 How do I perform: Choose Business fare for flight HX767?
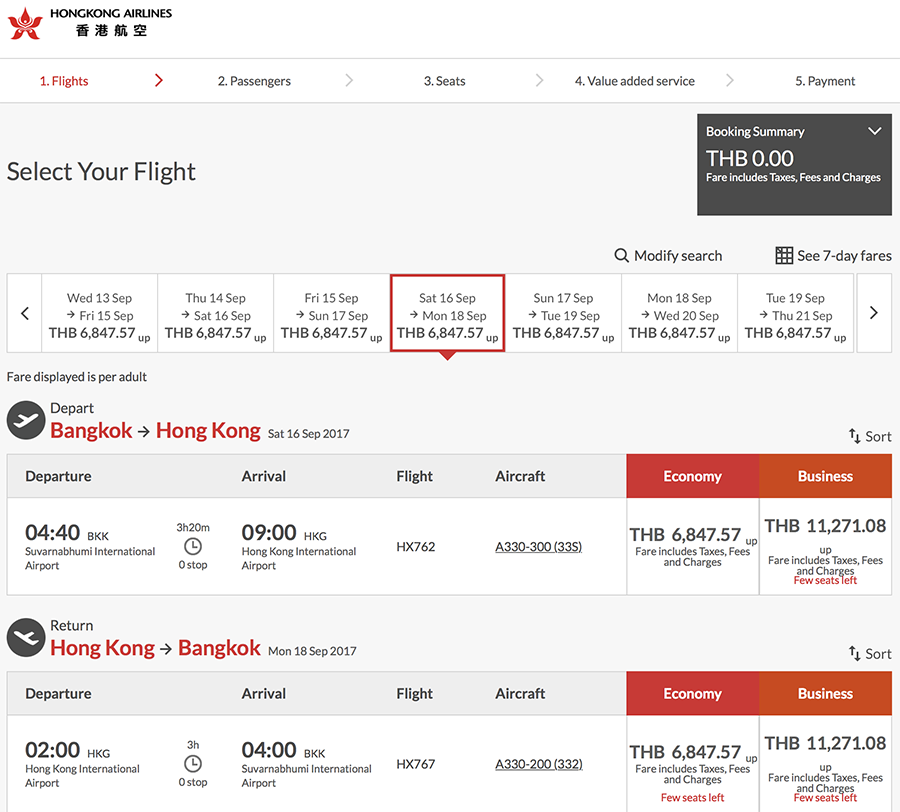(x=825, y=764)
